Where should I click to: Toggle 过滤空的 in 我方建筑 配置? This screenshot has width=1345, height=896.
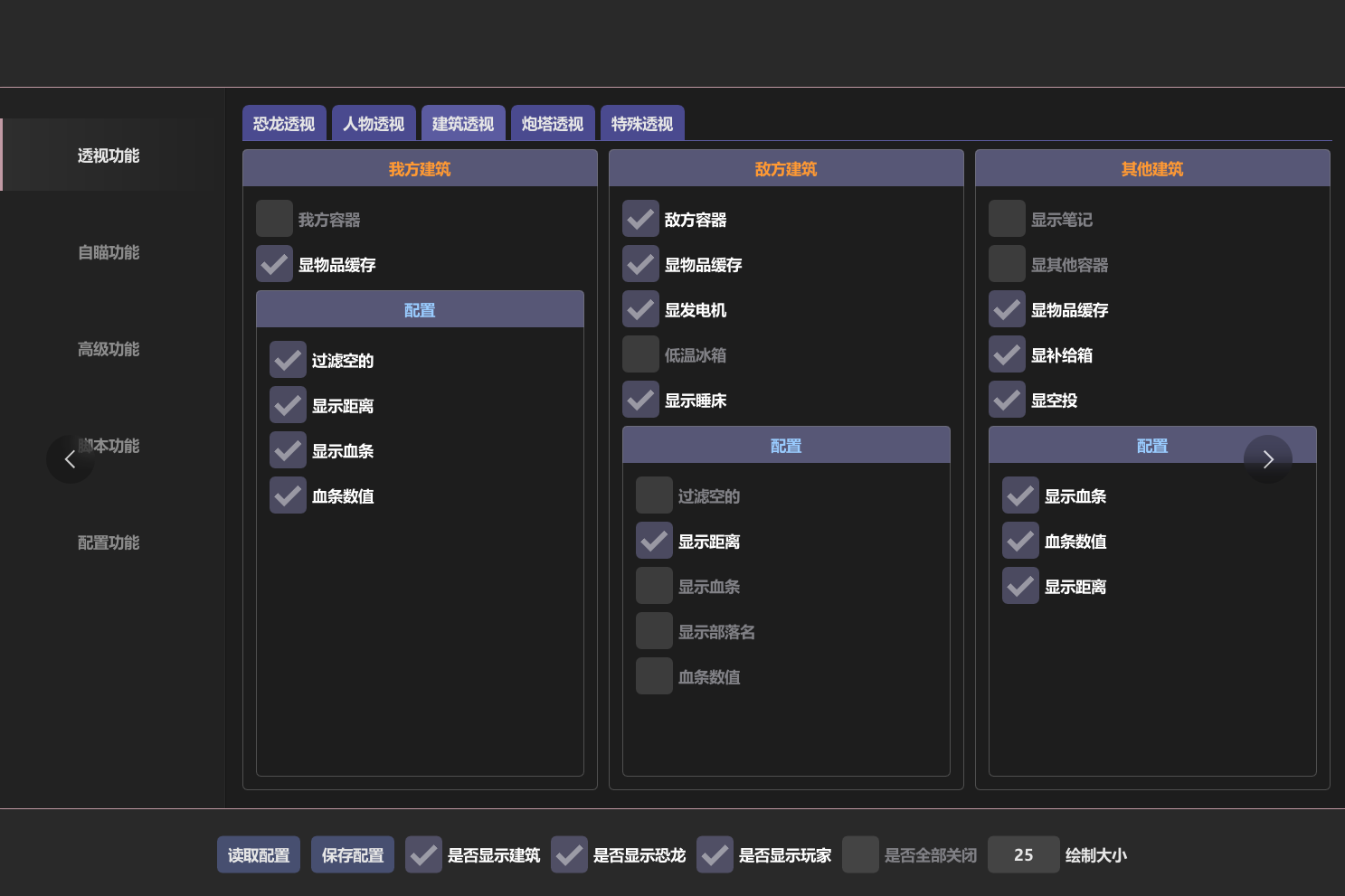tap(288, 360)
